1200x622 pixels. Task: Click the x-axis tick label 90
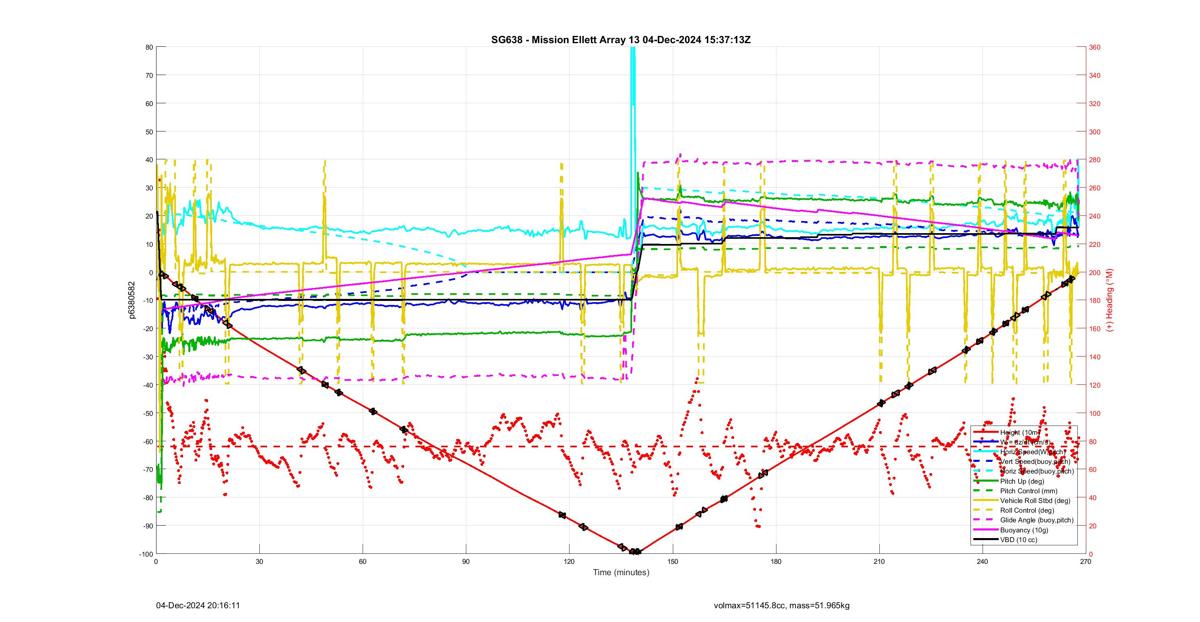(466, 562)
